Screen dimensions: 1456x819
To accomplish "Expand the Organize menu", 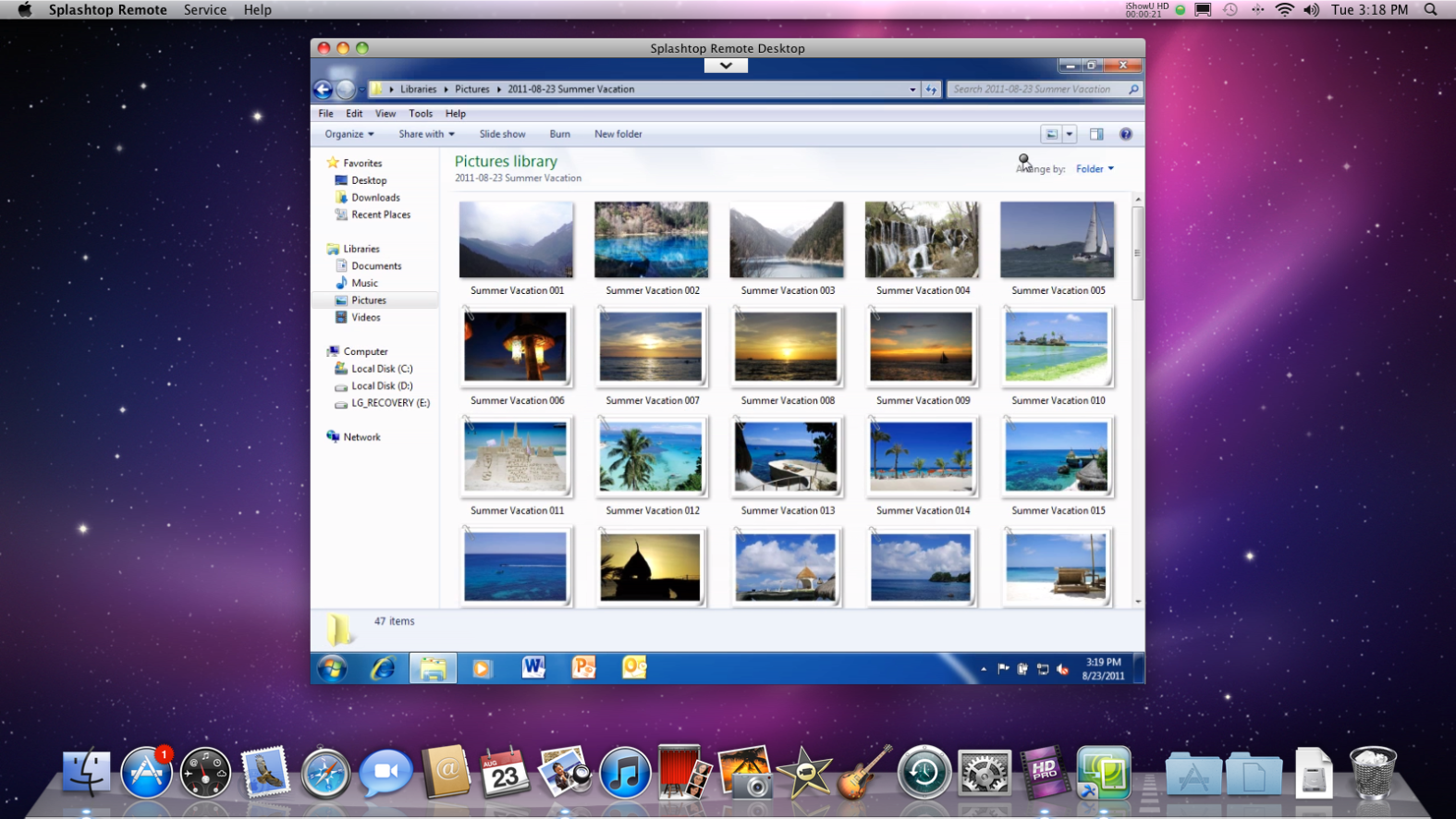I will [x=349, y=134].
